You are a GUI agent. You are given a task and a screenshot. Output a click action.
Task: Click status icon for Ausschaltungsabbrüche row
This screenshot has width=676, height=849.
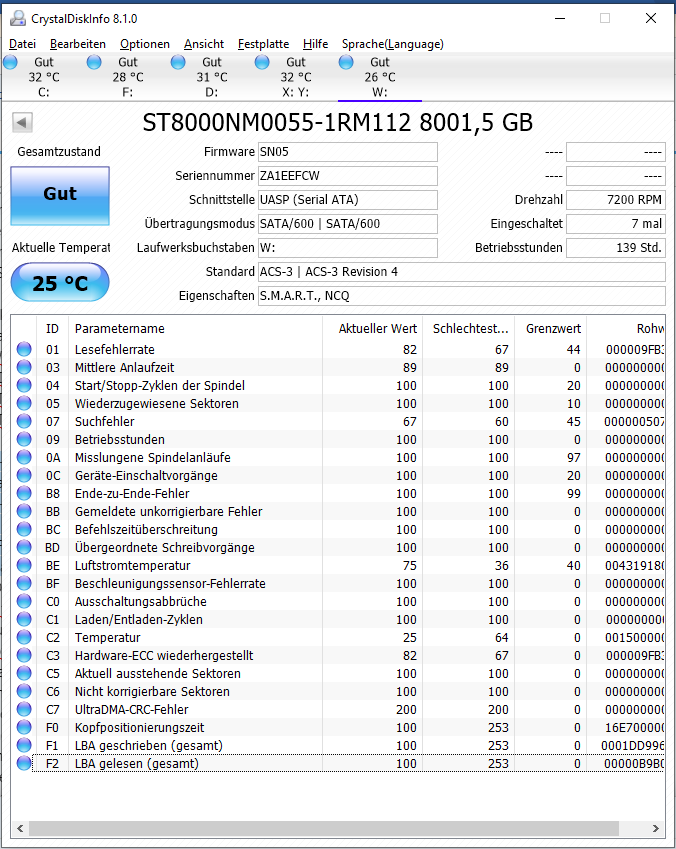click(24, 601)
